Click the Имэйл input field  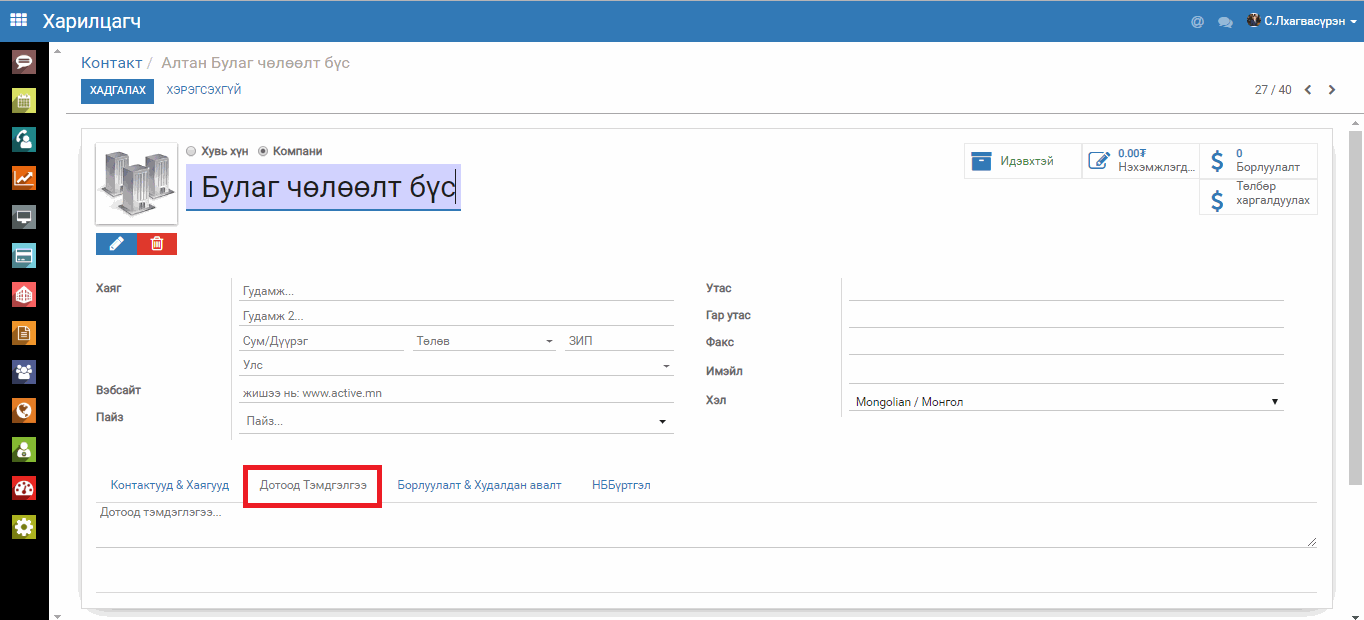(x=1065, y=372)
